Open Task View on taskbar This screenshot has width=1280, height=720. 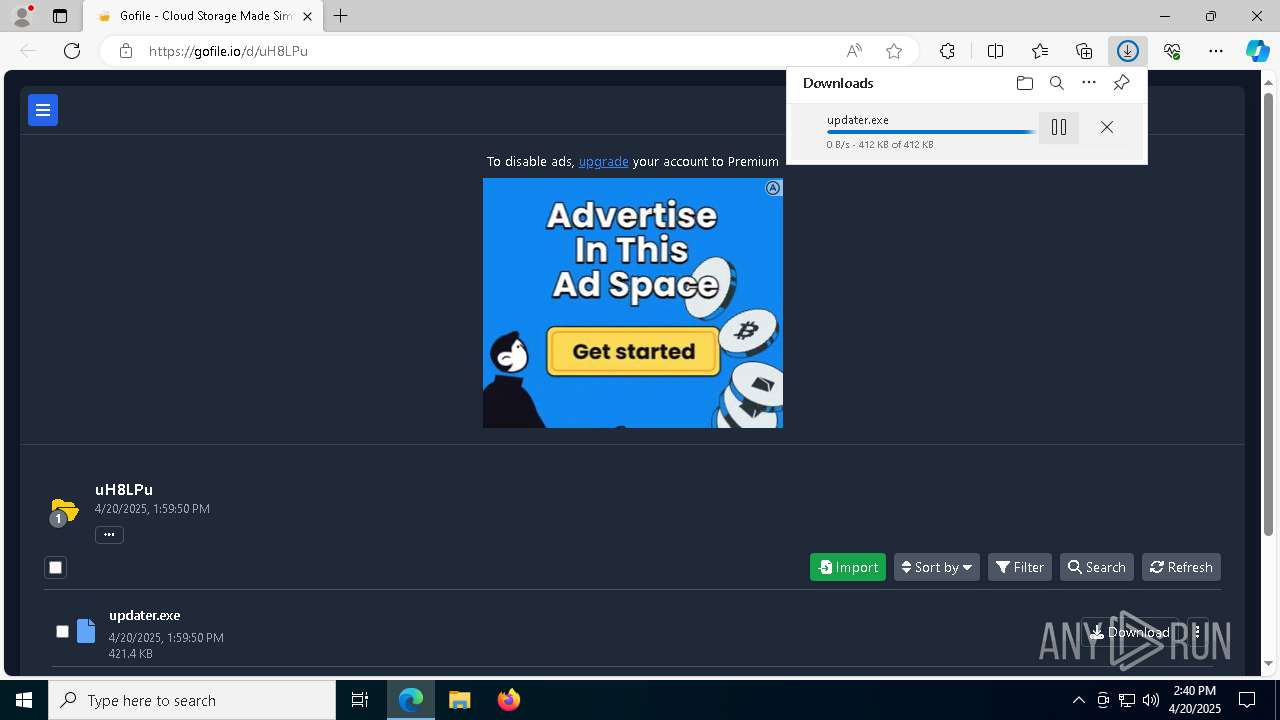360,700
